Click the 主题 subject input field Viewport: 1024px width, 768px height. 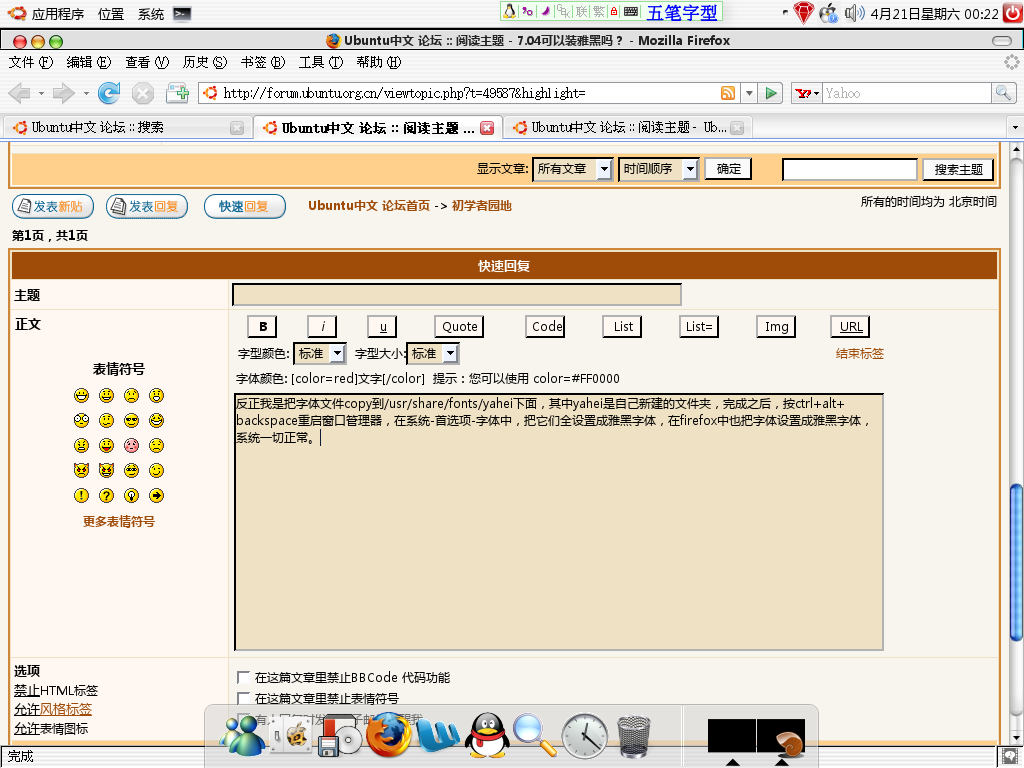[456, 295]
